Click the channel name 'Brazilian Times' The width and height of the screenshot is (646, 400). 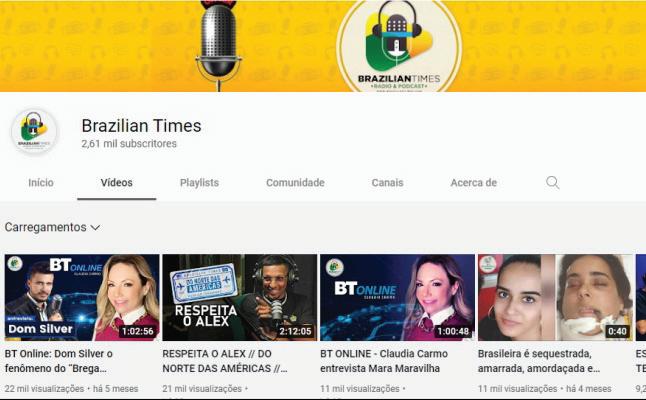(x=141, y=126)
